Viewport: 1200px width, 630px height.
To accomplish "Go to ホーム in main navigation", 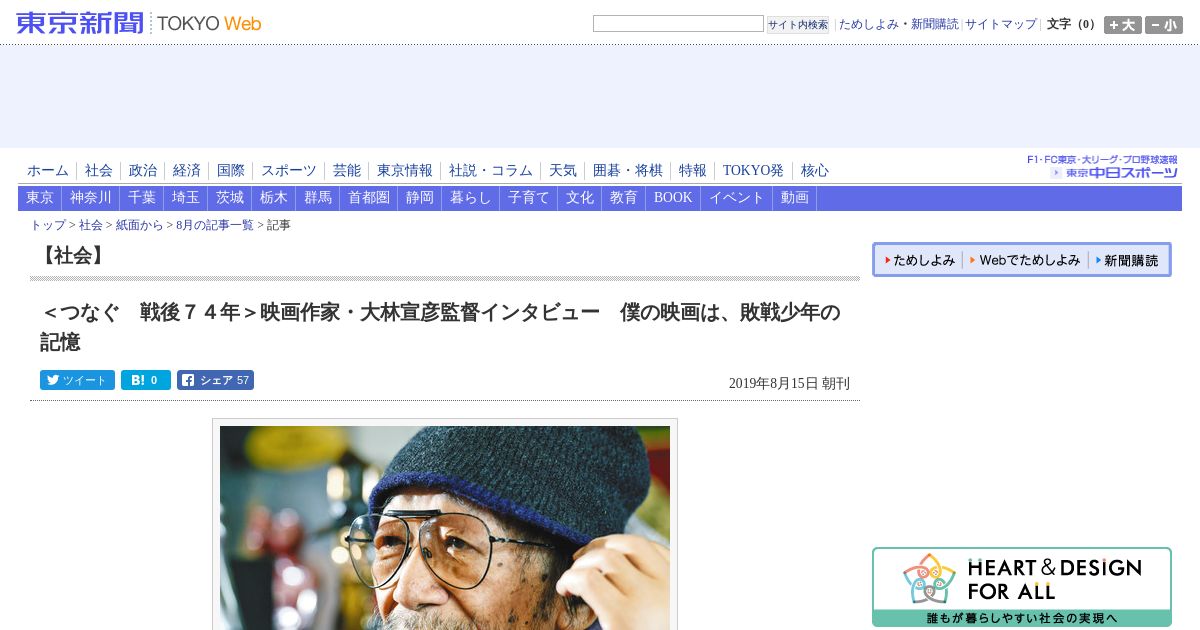I will [48, 171].
